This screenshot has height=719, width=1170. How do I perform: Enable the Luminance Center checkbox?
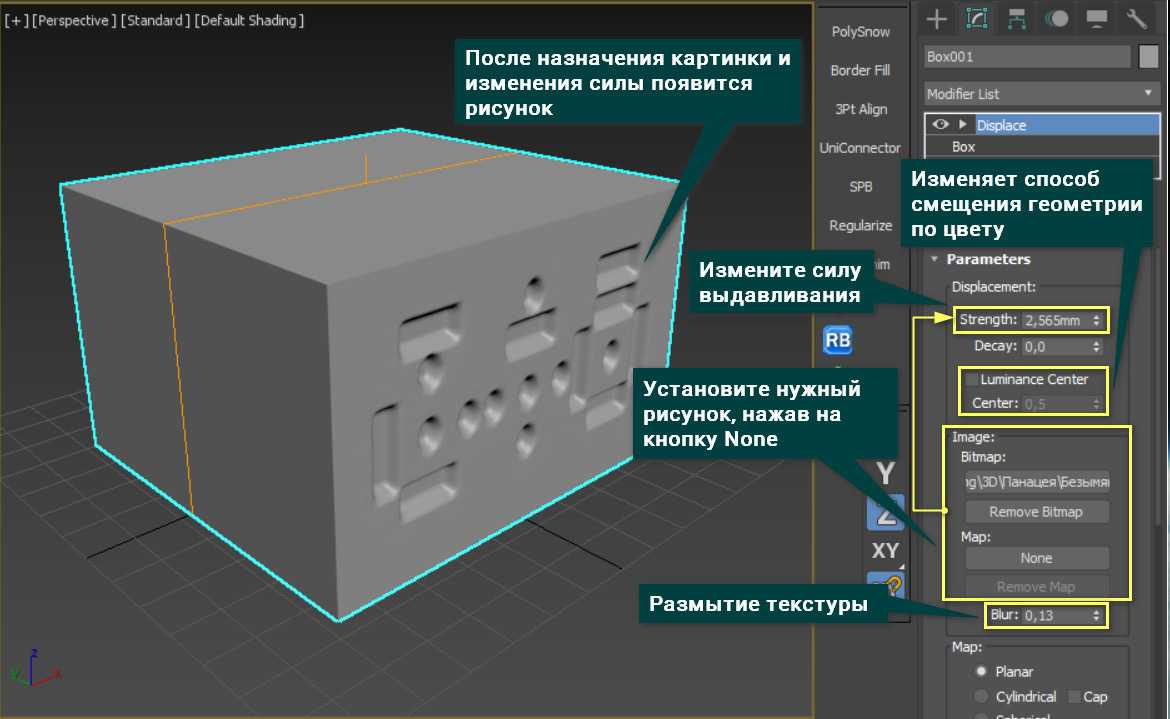tap(972, 380)
